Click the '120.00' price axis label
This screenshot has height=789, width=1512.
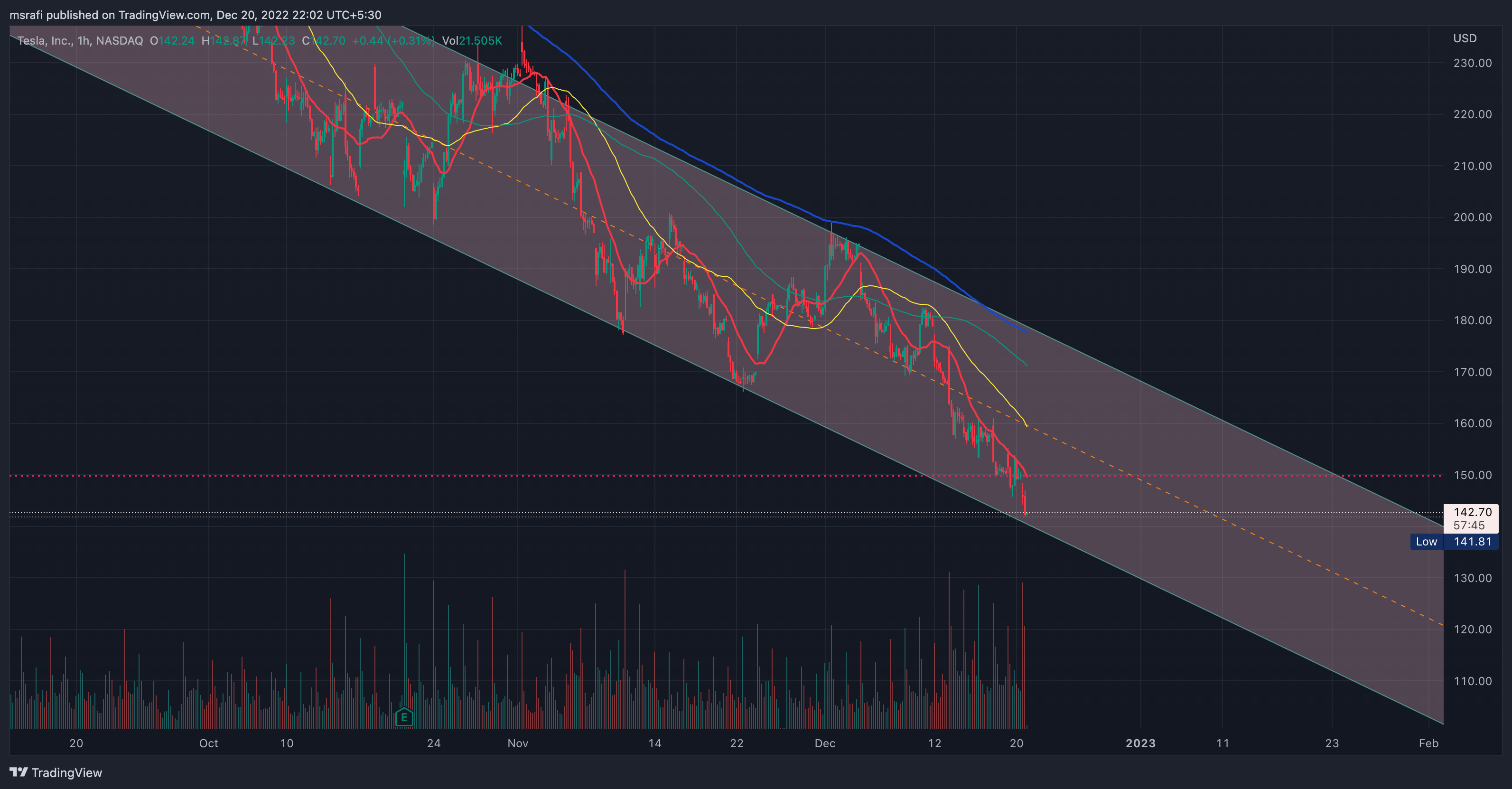click(1472, 629)
